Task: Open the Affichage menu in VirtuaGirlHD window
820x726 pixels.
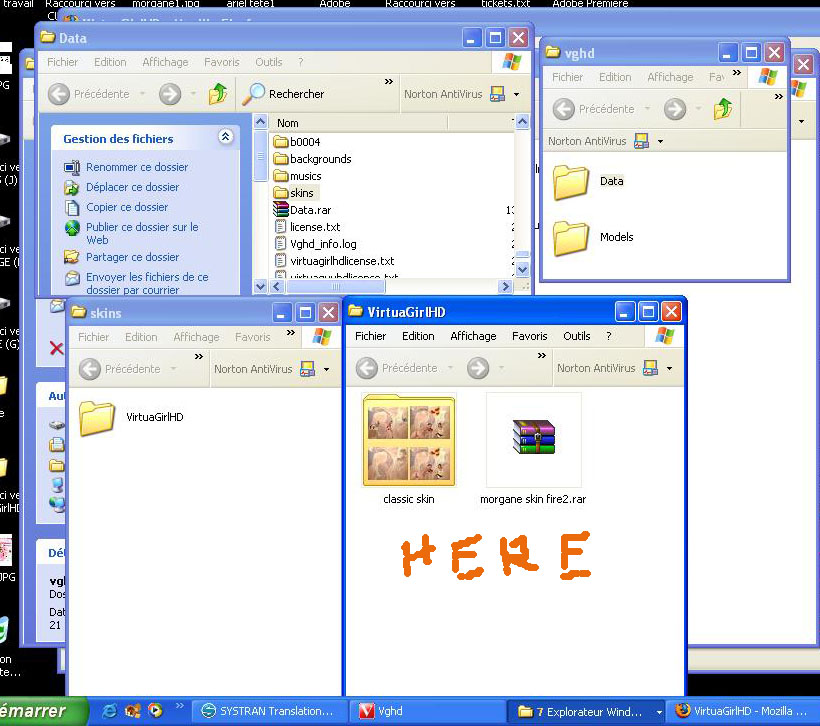Action: click(473, 336)
